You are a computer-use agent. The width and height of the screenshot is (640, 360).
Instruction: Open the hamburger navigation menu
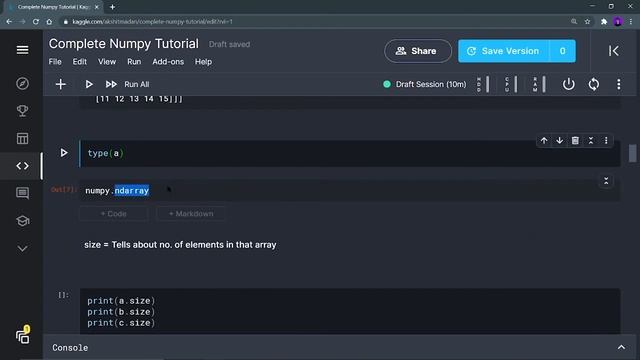[x=22, y=50]
